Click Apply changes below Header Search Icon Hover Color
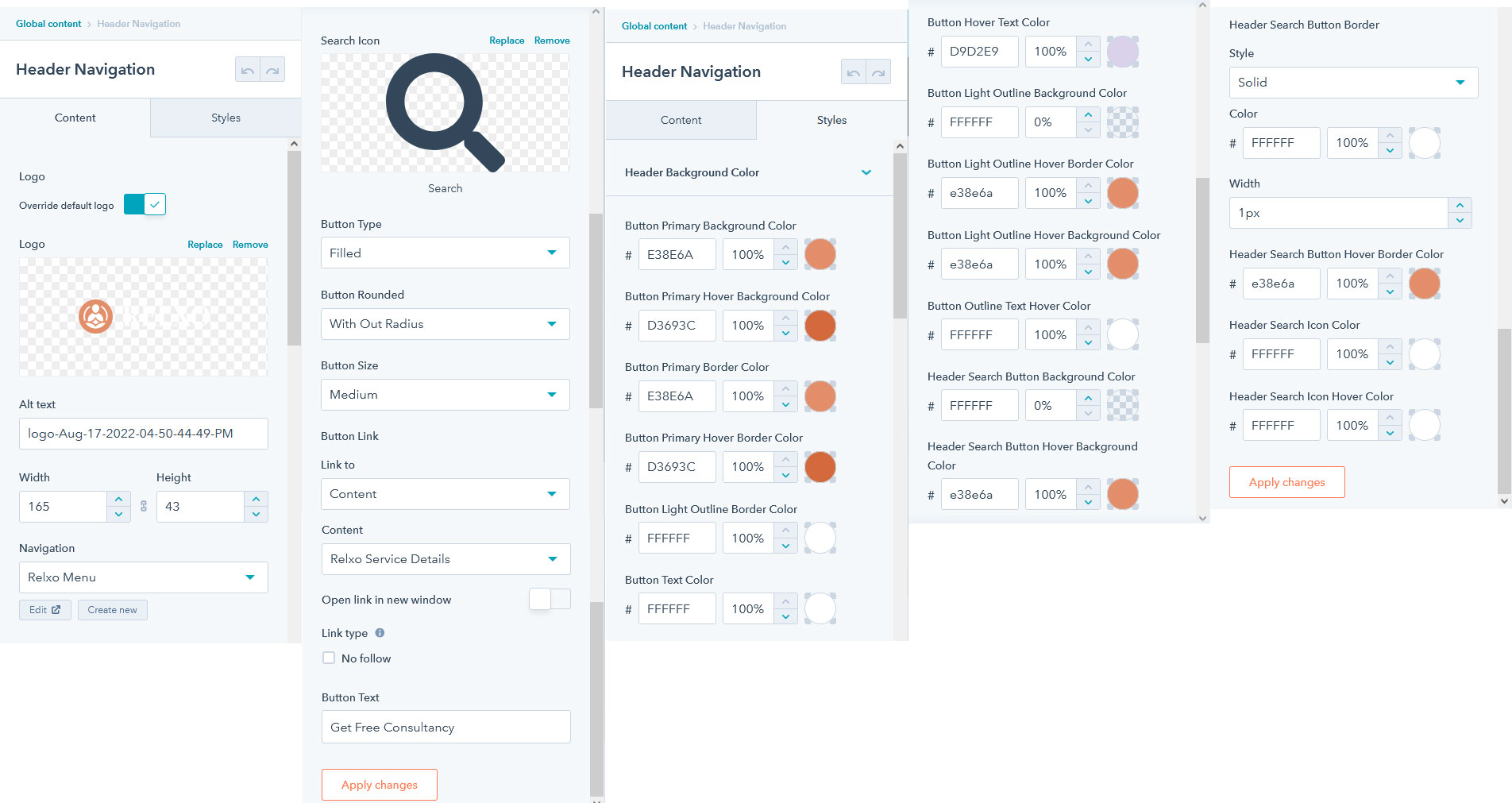The image size is (1512, 803). pos(1286,482)
